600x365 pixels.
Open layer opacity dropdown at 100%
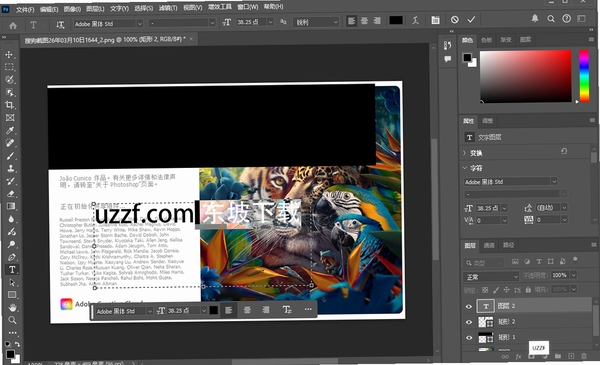pos(573,275)
